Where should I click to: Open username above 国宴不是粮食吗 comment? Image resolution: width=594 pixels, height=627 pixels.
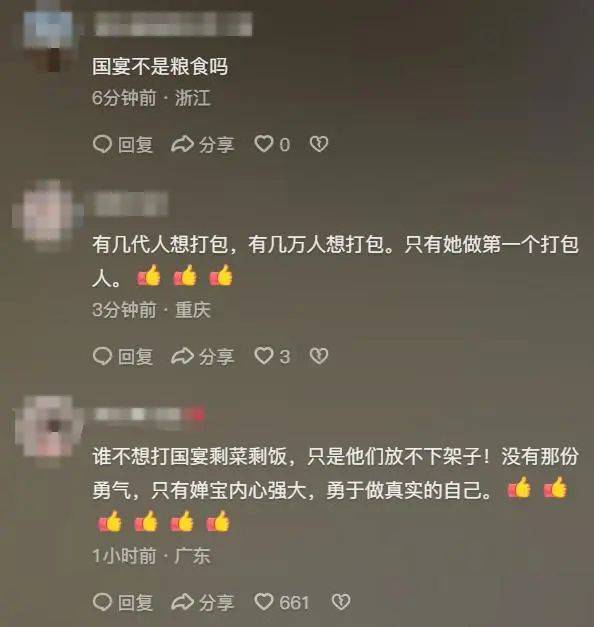(x=173, y=24)
